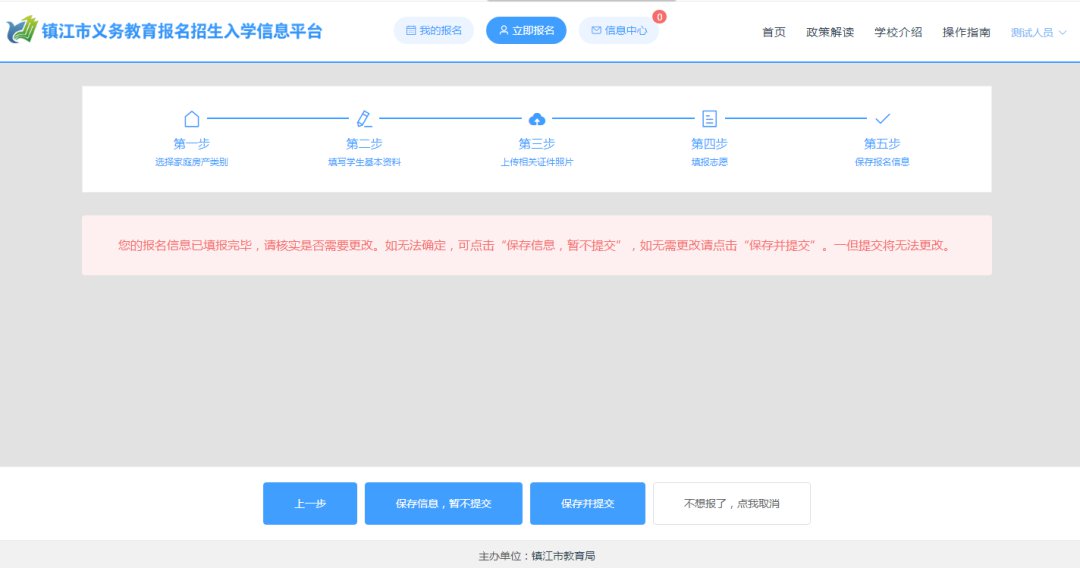The image size is (1080, 568).
Task: Click the checkmark icon for step five
Action: (882, 119)
